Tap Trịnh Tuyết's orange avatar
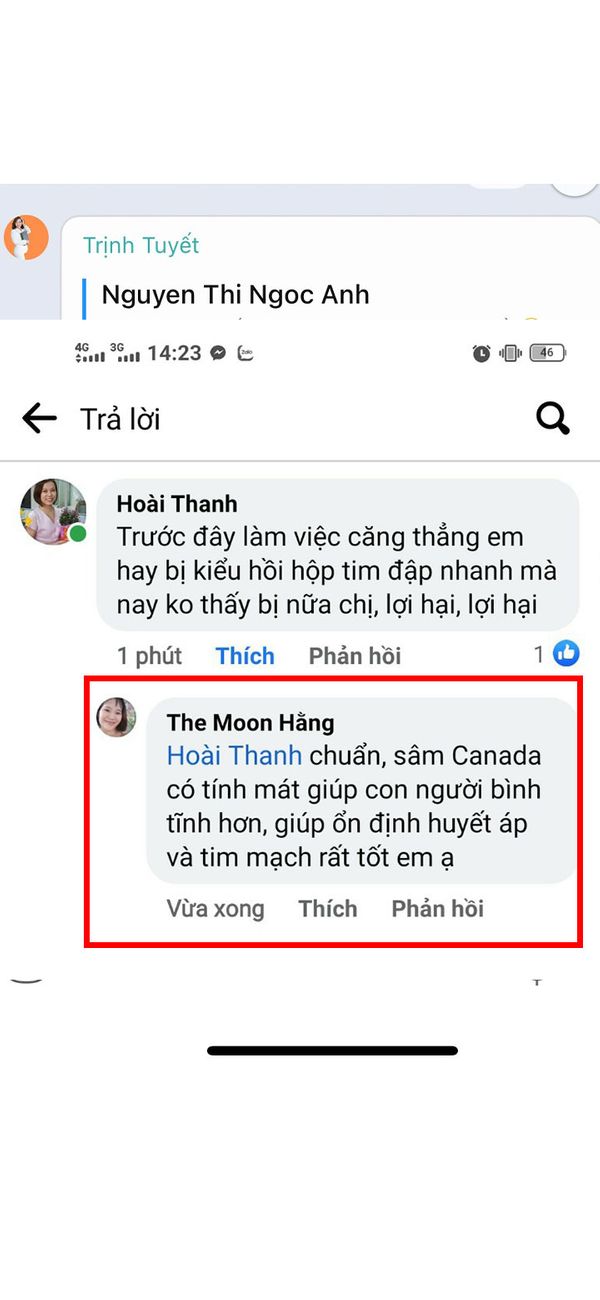Screen dimensions: 600x1300 pos(26,237)
